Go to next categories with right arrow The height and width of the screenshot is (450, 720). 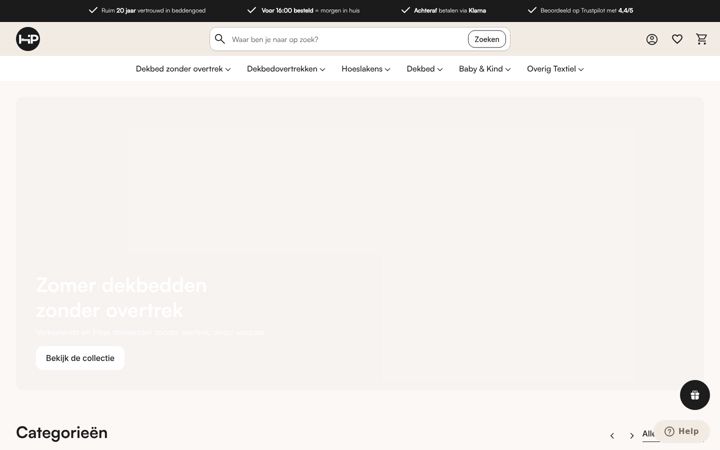[x=632, y=435]
